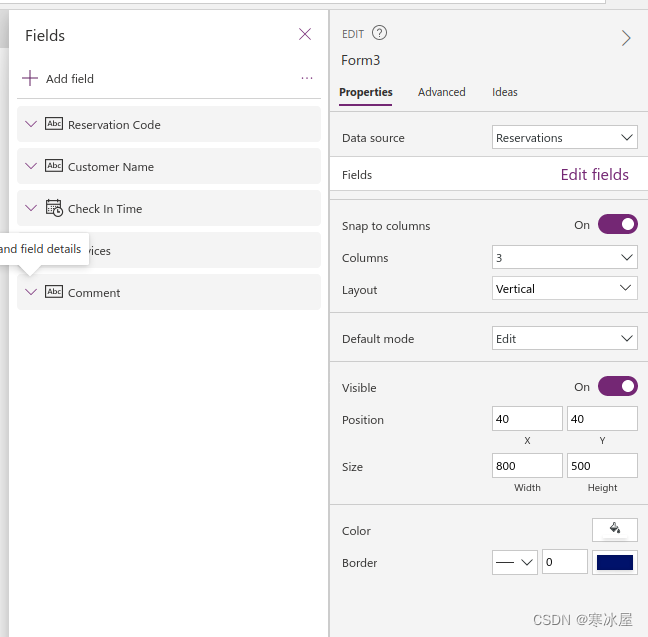Image resolution: width=648 pixels, height=637 pixels.
Task: Click the Edit fields link
Action: (x=594, y=175)
